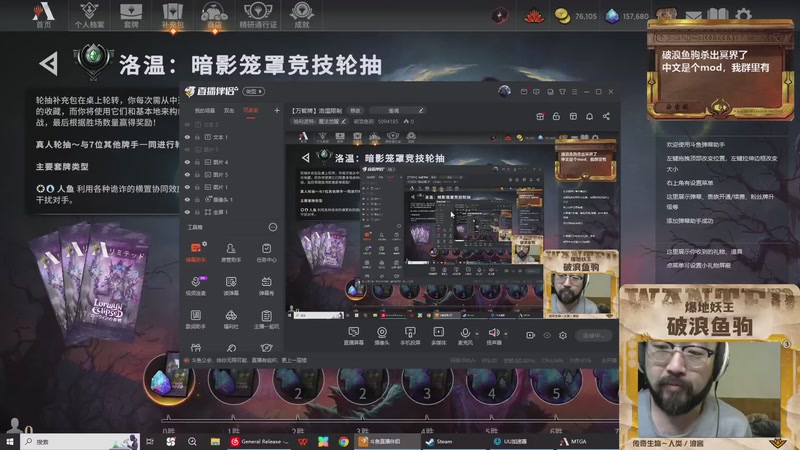Mute the 麦克风 microphone

[465, 336]
